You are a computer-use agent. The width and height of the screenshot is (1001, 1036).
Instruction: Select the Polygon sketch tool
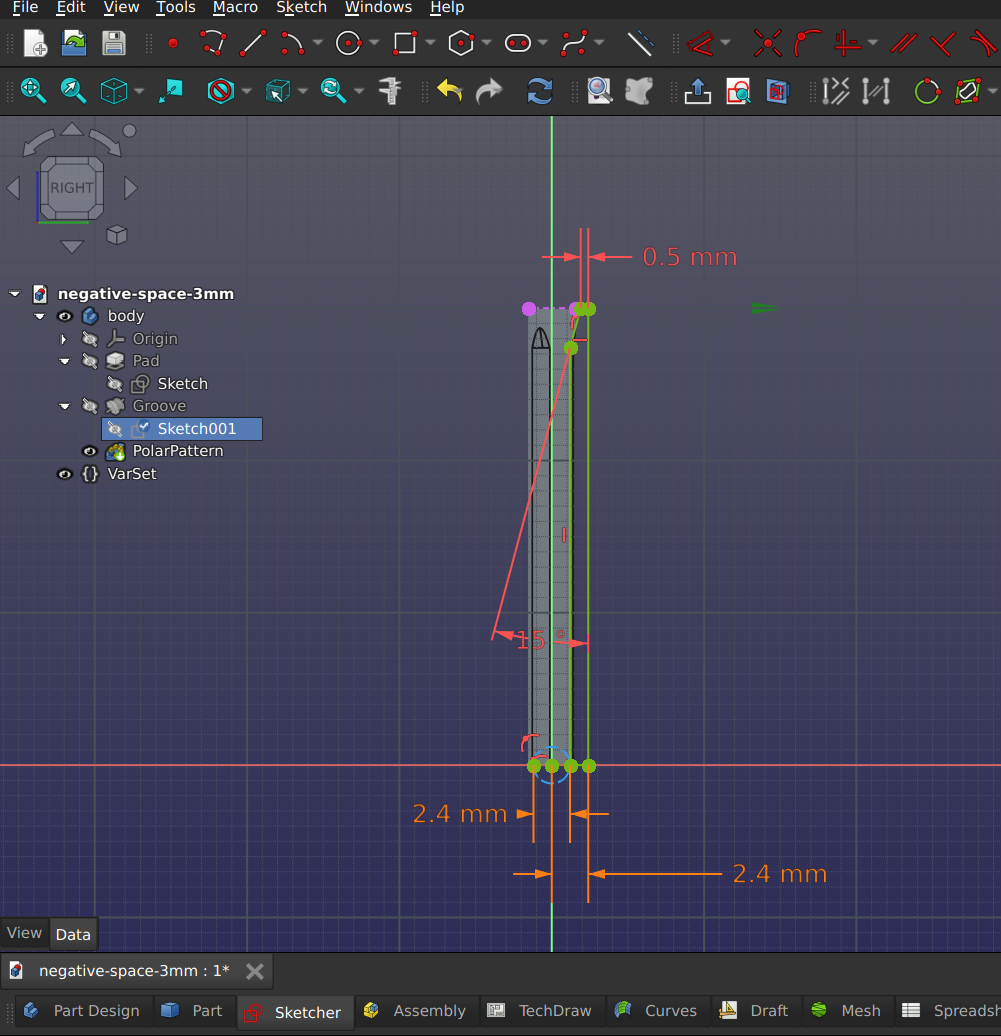[461, 44]
